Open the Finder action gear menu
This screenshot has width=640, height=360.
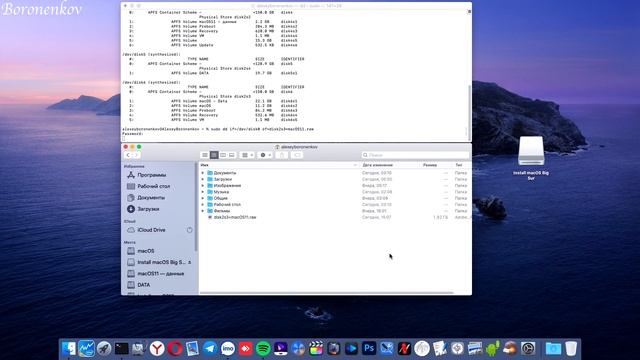[x=265, y=155]
